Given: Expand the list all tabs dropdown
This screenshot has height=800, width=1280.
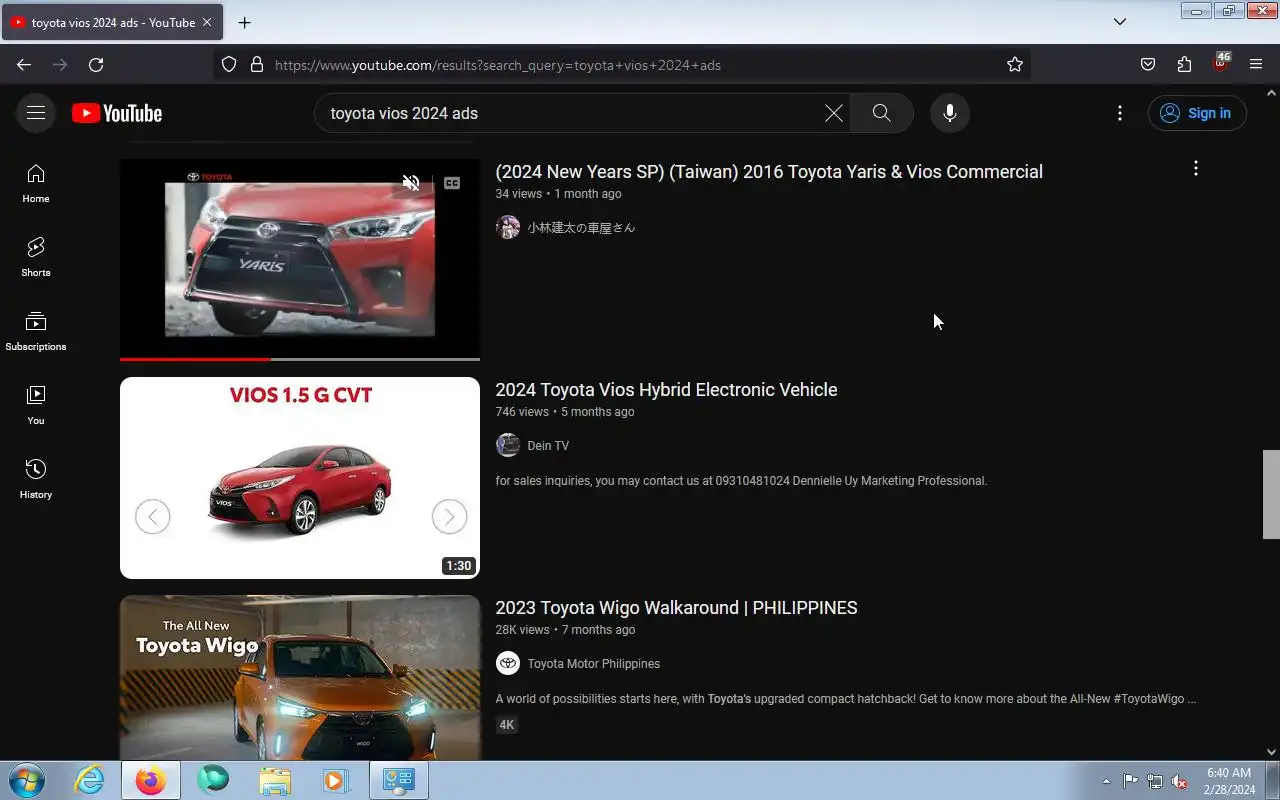Looking at the screenshot, I should 1120,22.
